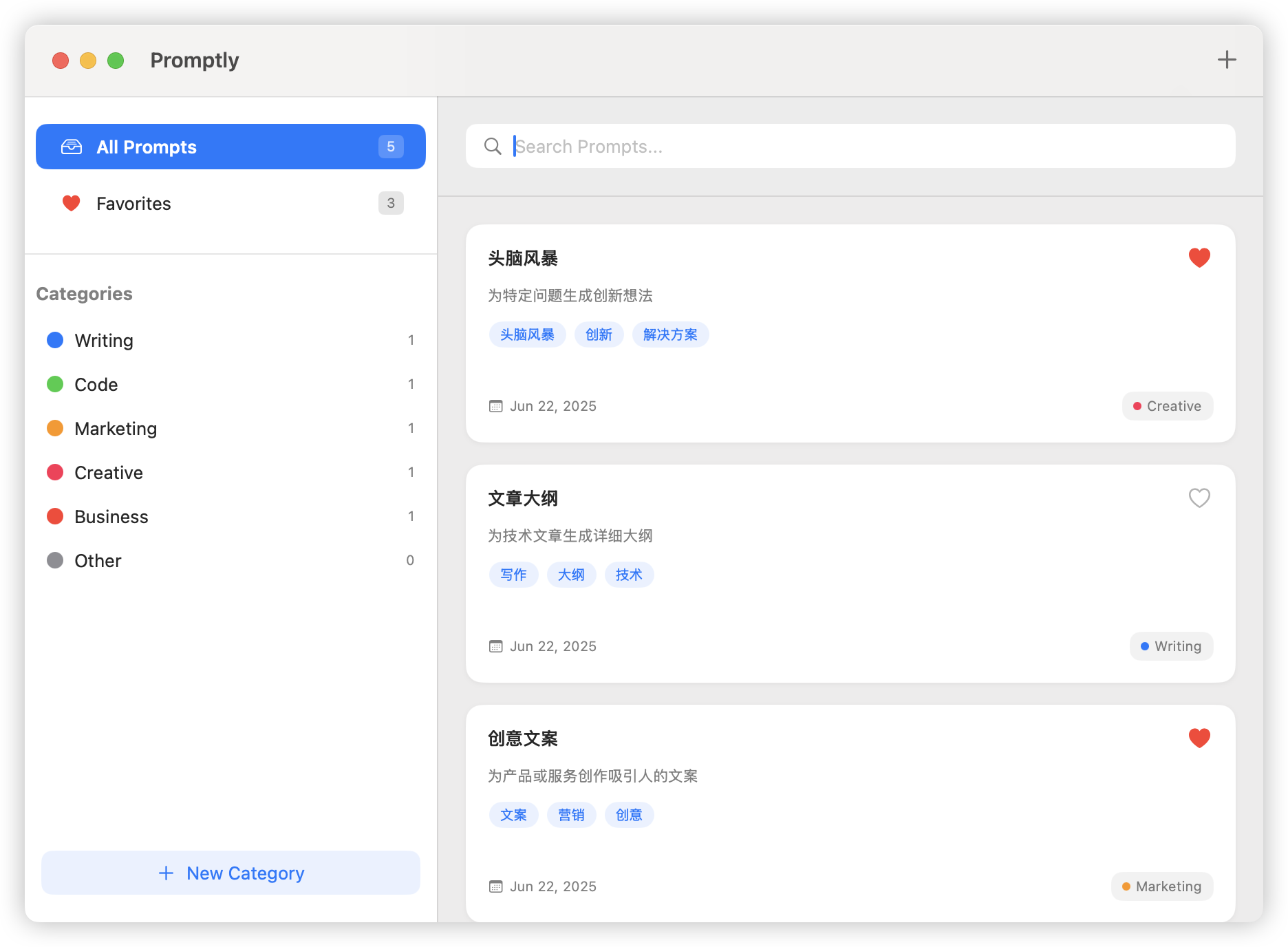Click the heart icon beside Favorites in sidebar
The width and height of the screenshot is (1288, 947).
[x=72, y=203]
